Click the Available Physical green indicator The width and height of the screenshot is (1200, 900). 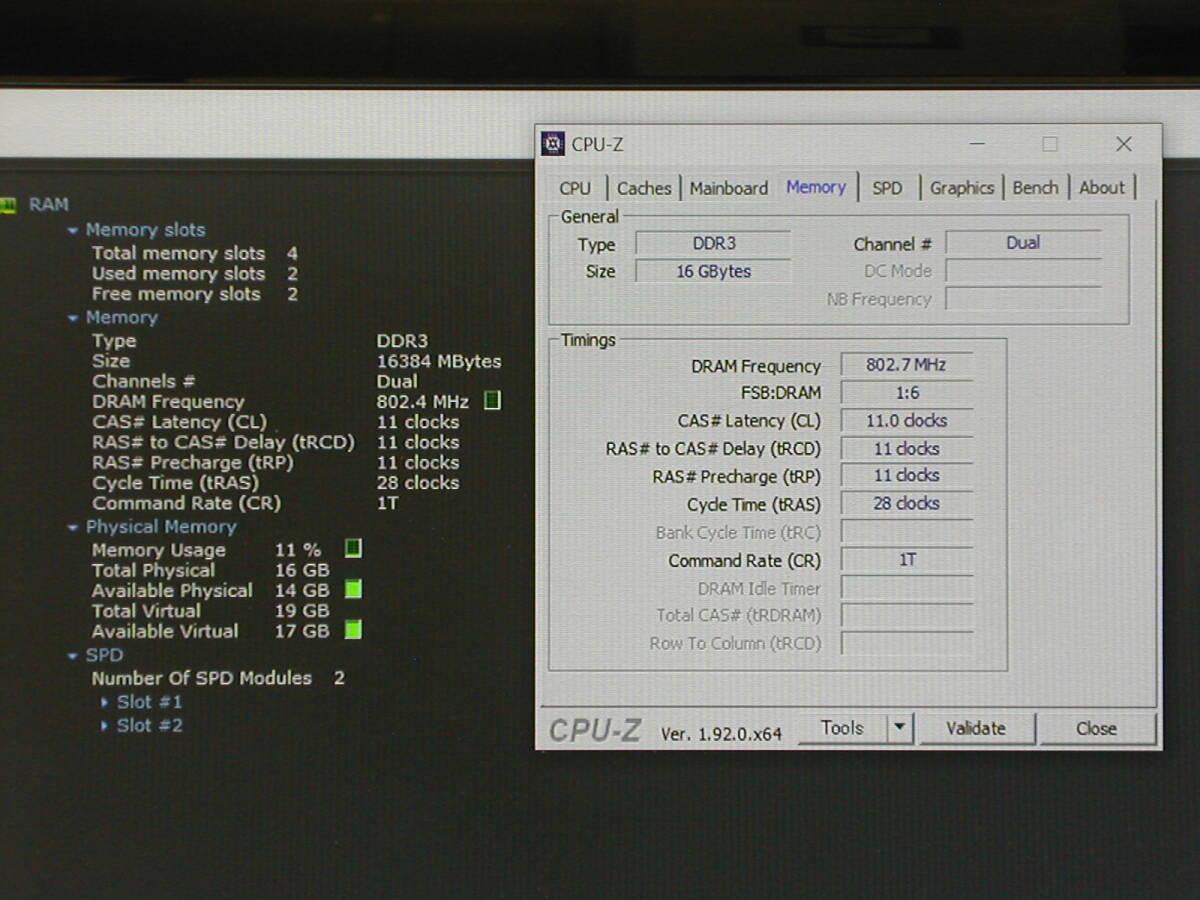353,589
